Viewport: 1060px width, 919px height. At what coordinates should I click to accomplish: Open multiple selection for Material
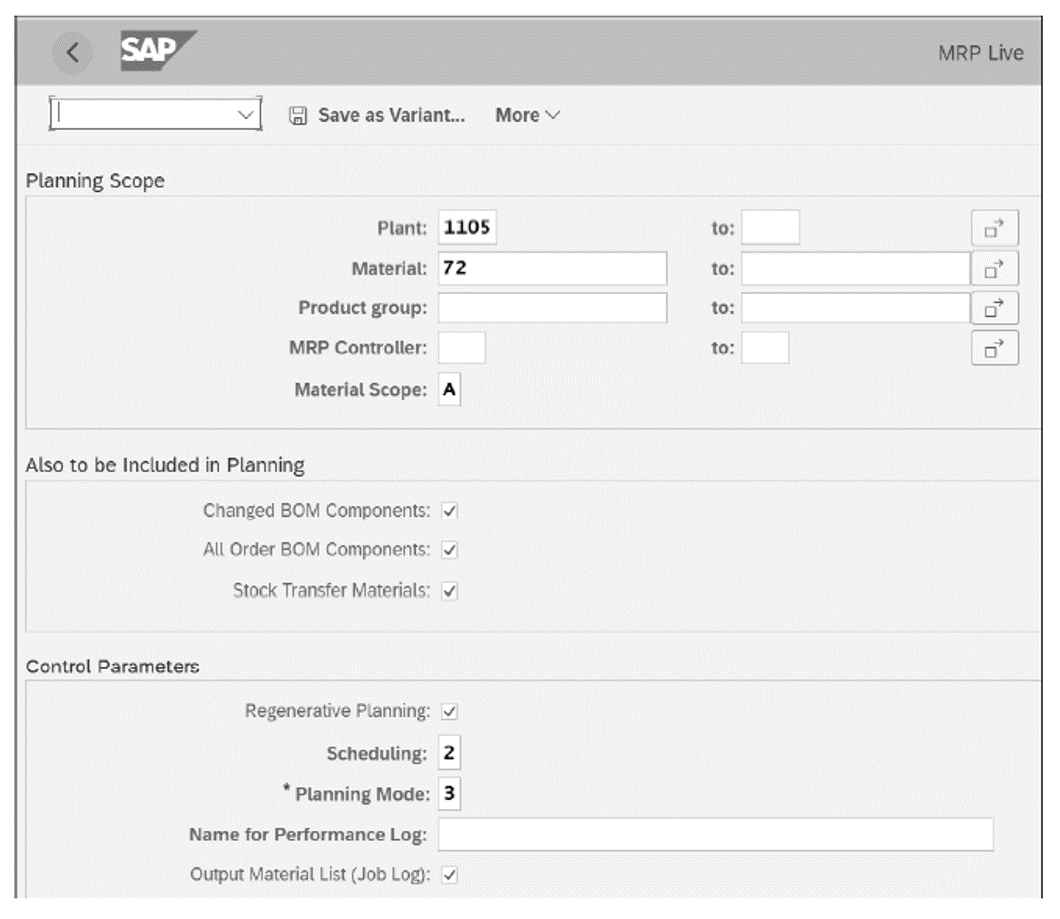point(994,268)
